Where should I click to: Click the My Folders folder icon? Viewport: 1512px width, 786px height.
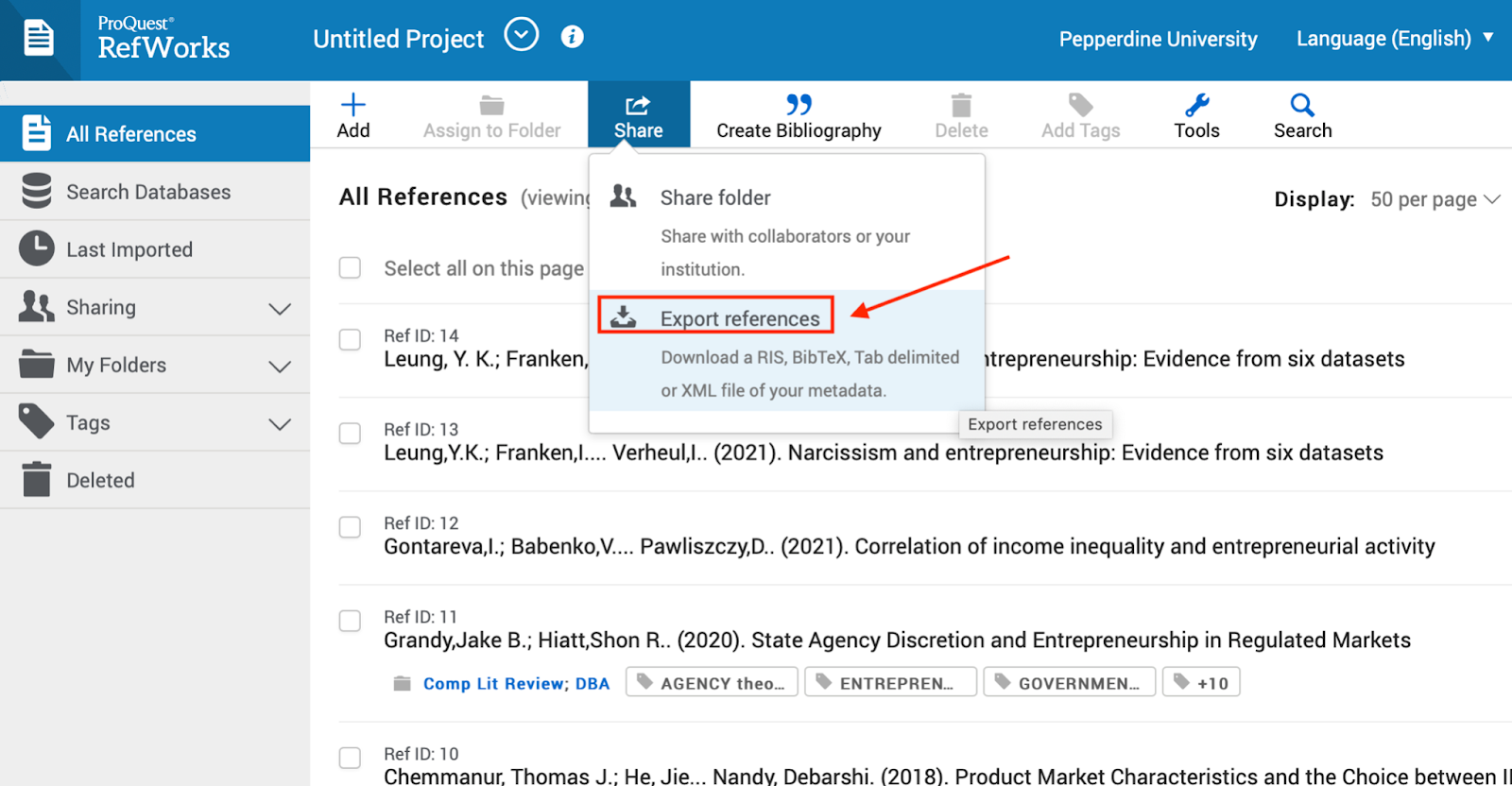click(36, 364)
